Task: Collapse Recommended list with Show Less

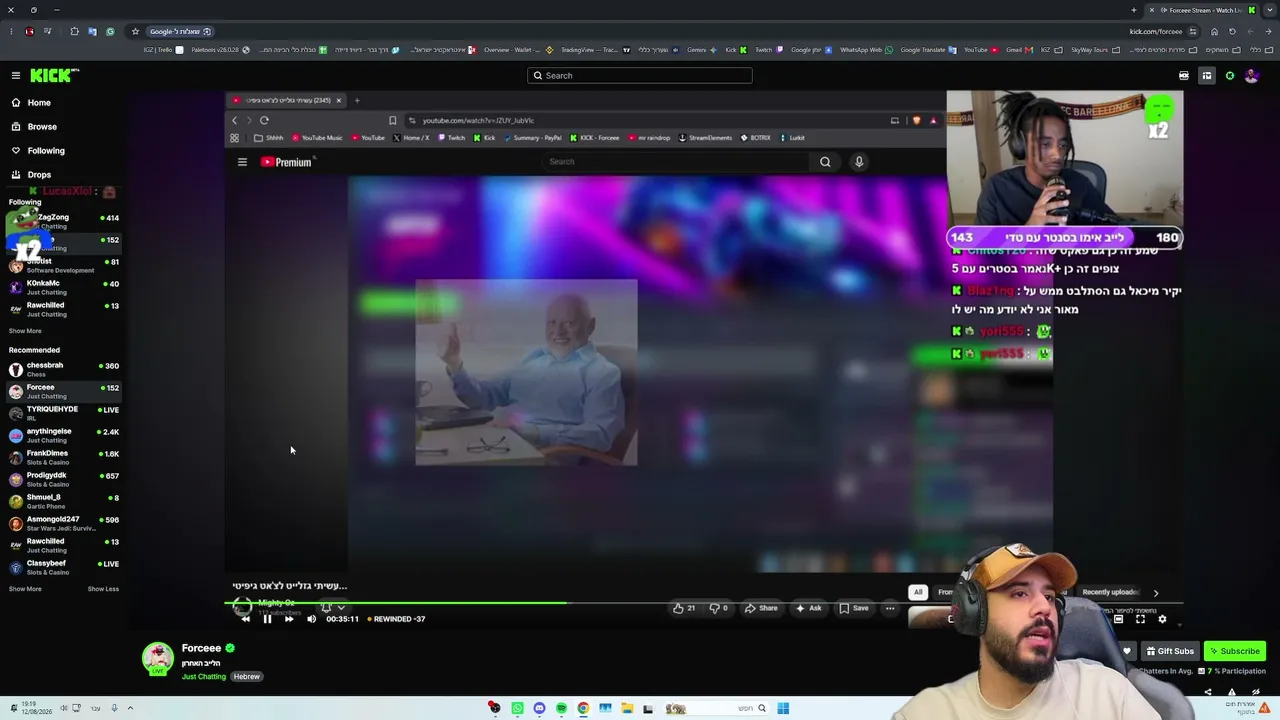Action: [103, 589]
